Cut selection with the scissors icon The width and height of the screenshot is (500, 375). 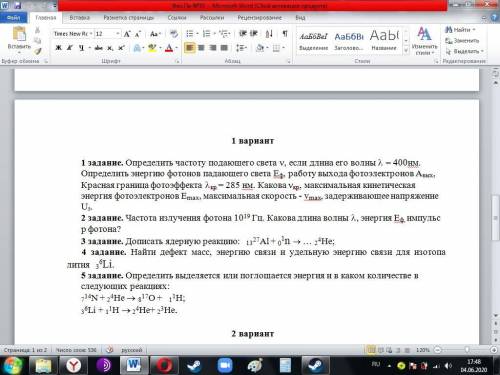38,31
